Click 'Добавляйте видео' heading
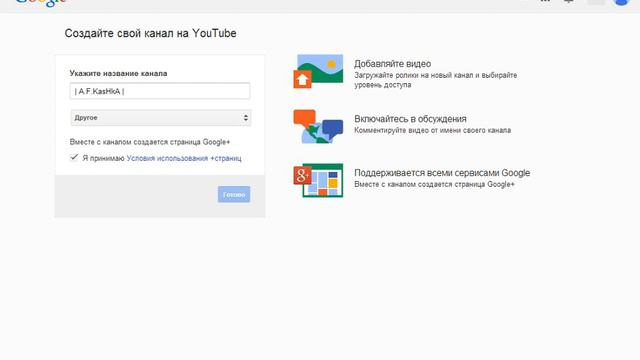 tap(392, 64)
